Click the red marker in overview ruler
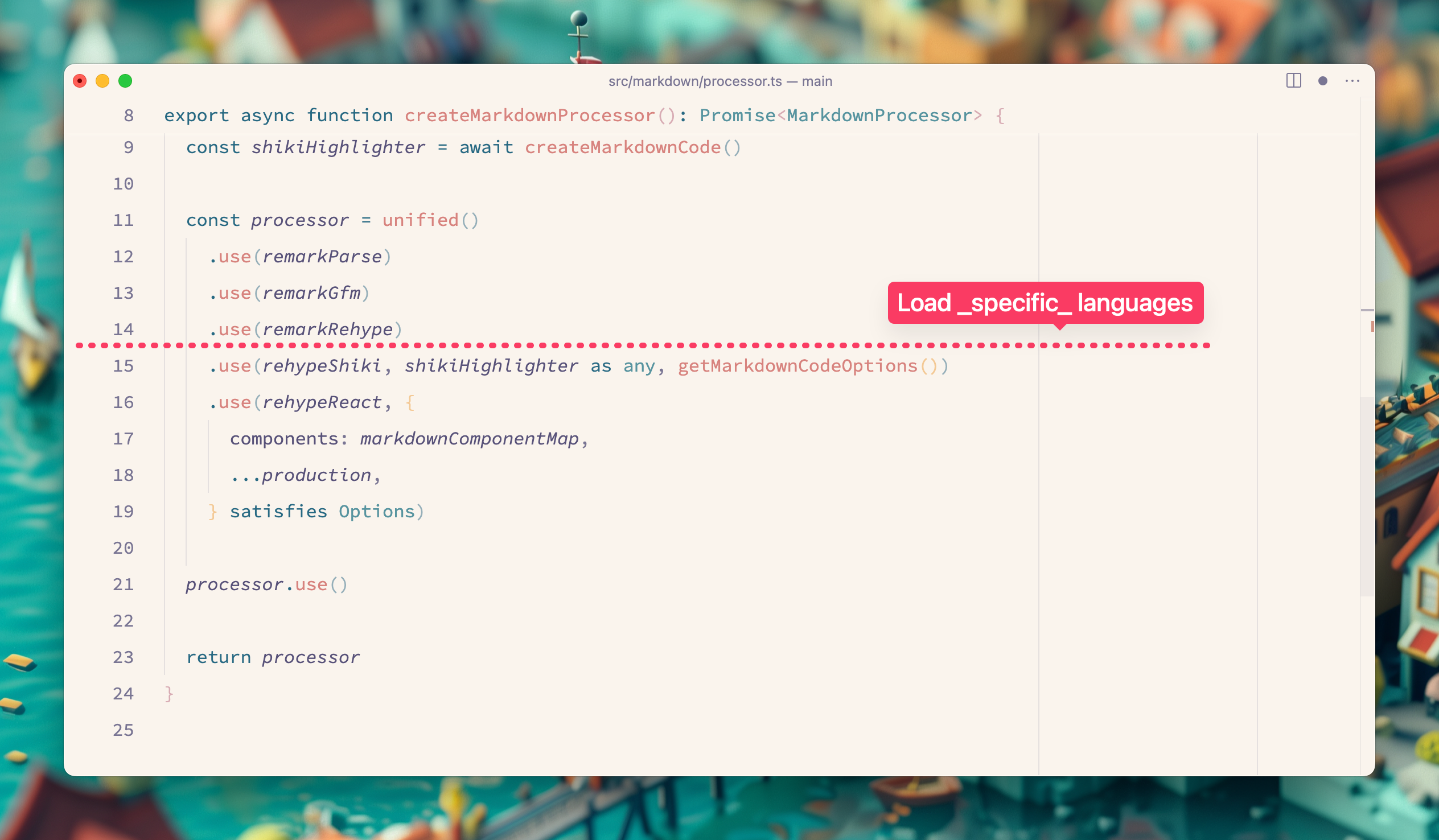 click(x=1372, y=326)
